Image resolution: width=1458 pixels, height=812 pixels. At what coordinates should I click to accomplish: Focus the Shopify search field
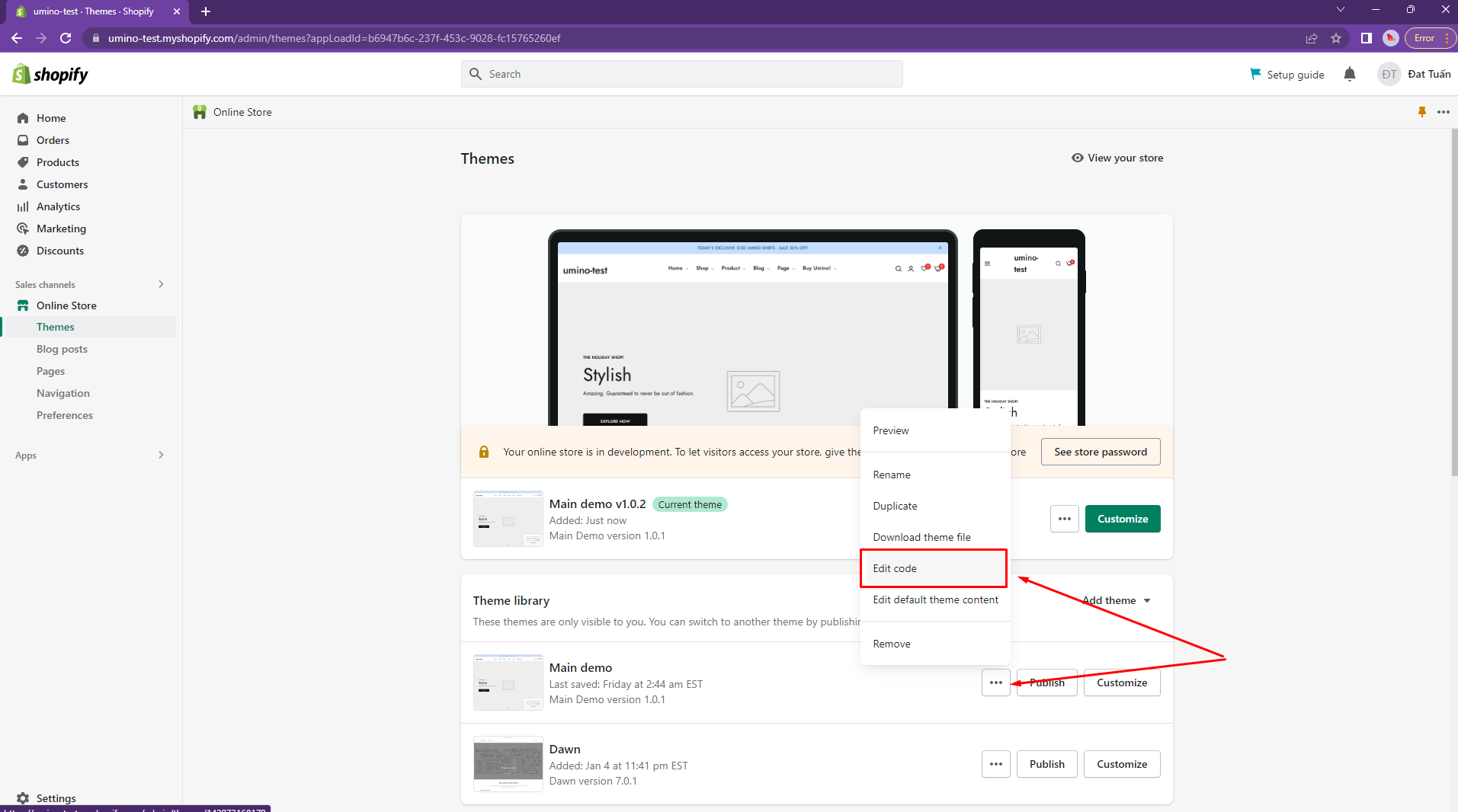click(682, 74)
